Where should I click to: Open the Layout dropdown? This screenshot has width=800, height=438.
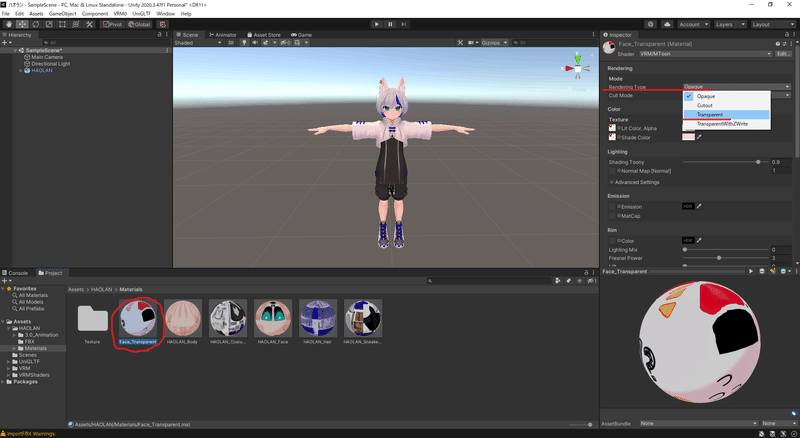coord(773,24)
